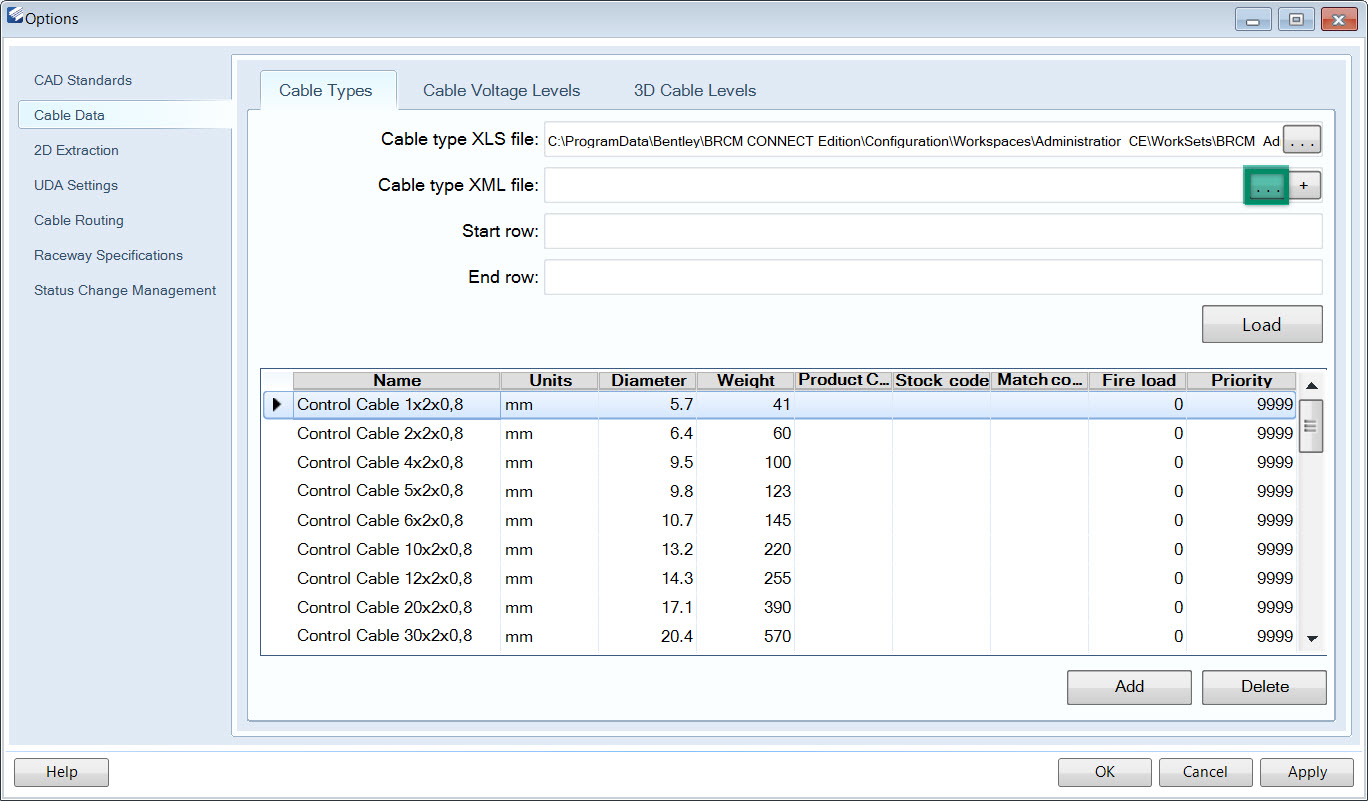Click the OK button
This screenshot has width=1368, height=801.
pos(1105,772)
